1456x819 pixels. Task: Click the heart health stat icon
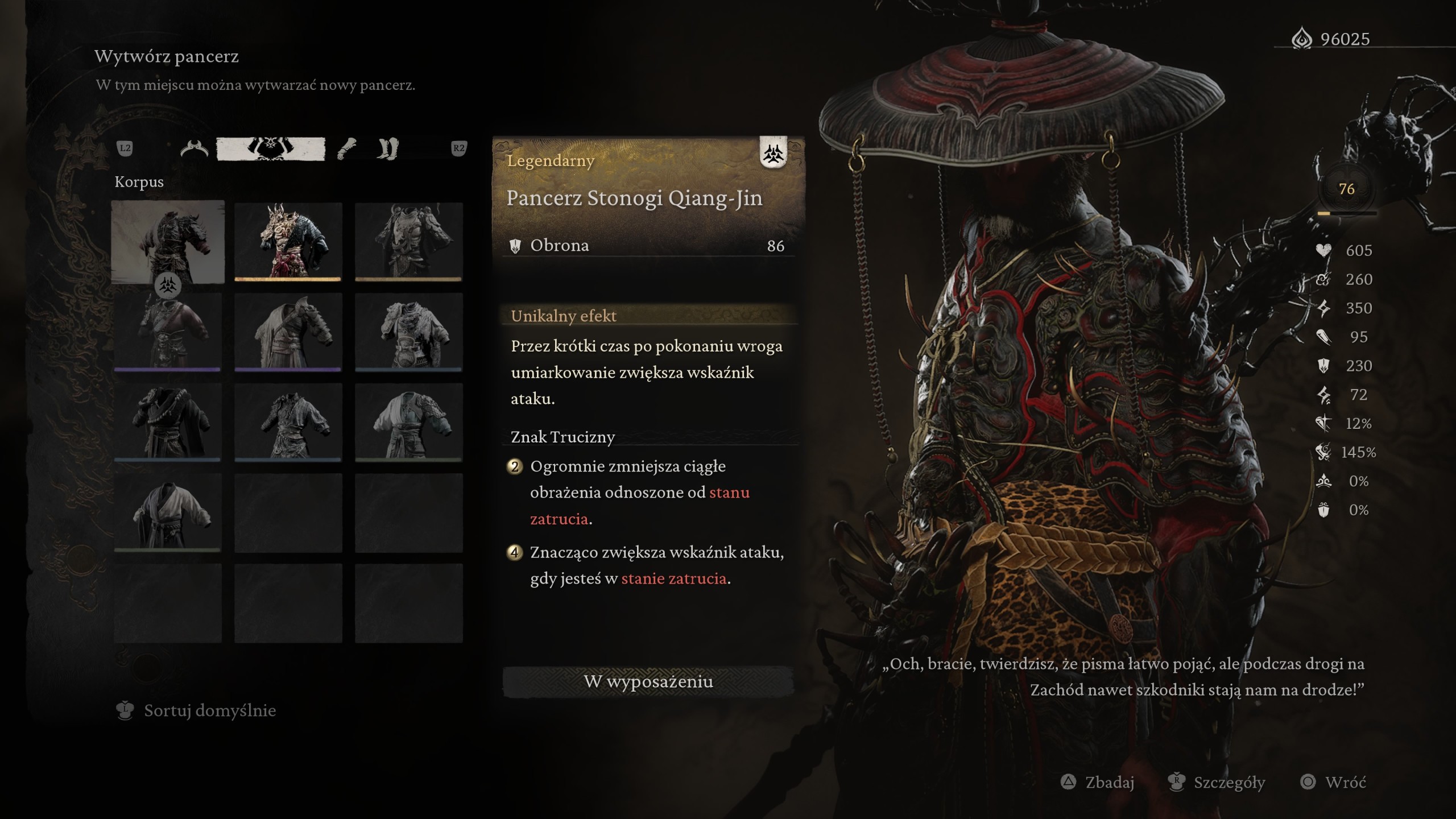pyautogui.click(x=1323, y=250)
